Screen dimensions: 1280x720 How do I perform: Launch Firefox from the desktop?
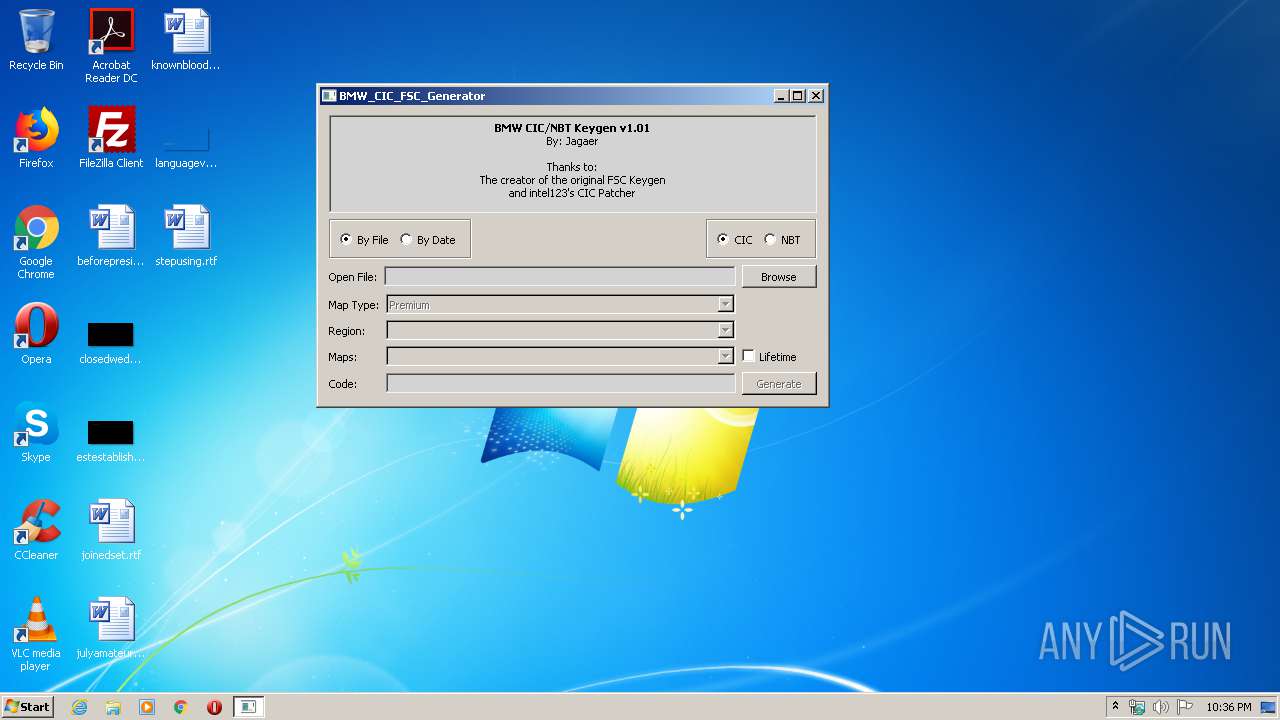(x=36, y=138)
